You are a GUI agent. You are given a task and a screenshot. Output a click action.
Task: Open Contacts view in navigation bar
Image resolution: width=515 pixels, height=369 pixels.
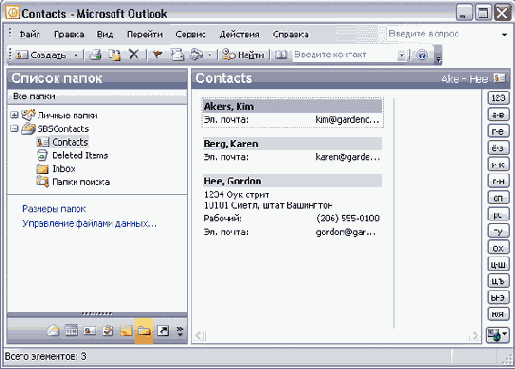coord(89,331)
